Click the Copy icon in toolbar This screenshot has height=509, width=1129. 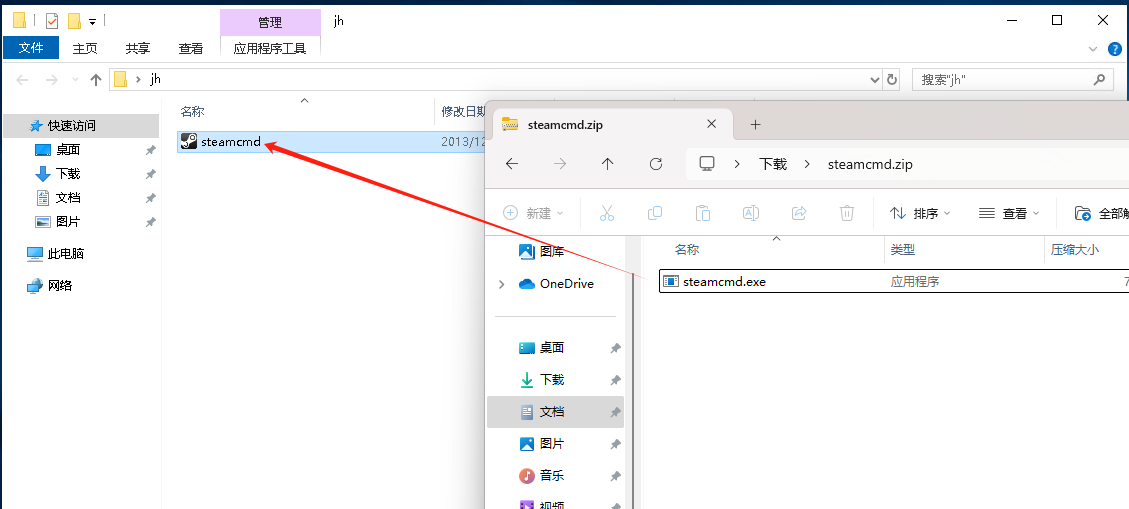(x=655, y=213)
